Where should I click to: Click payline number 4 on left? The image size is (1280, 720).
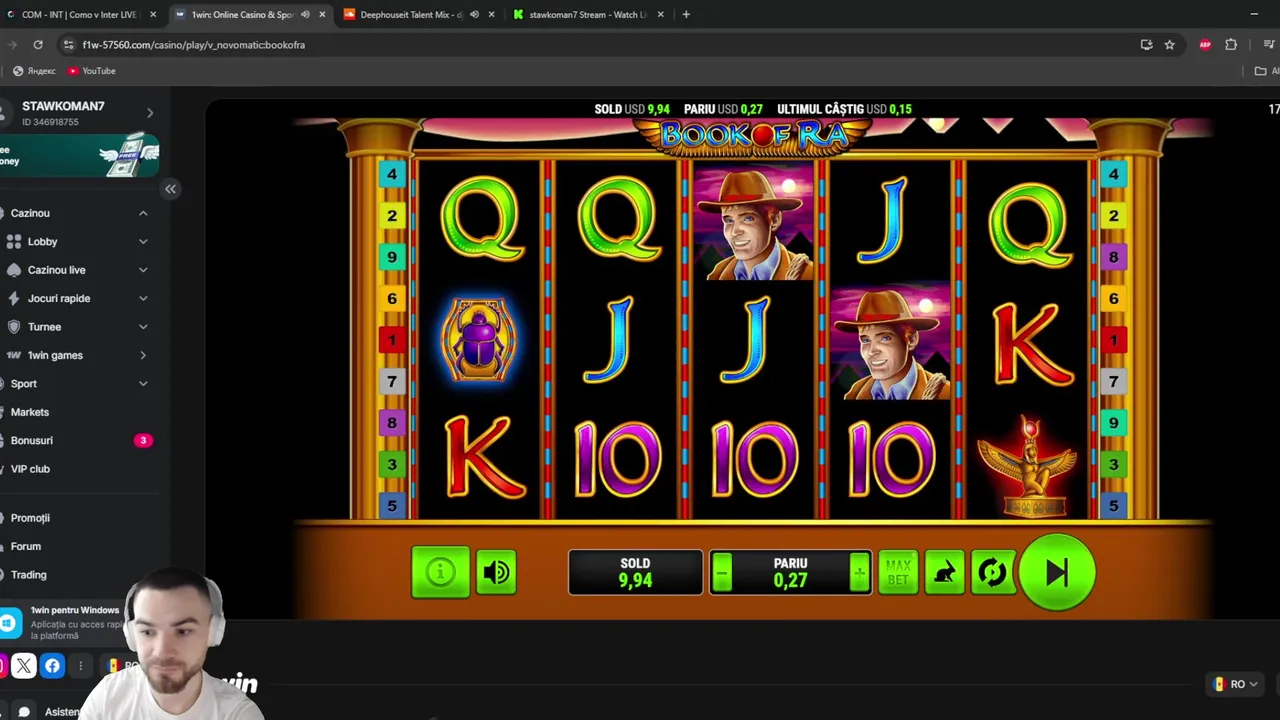pos(392,174)
